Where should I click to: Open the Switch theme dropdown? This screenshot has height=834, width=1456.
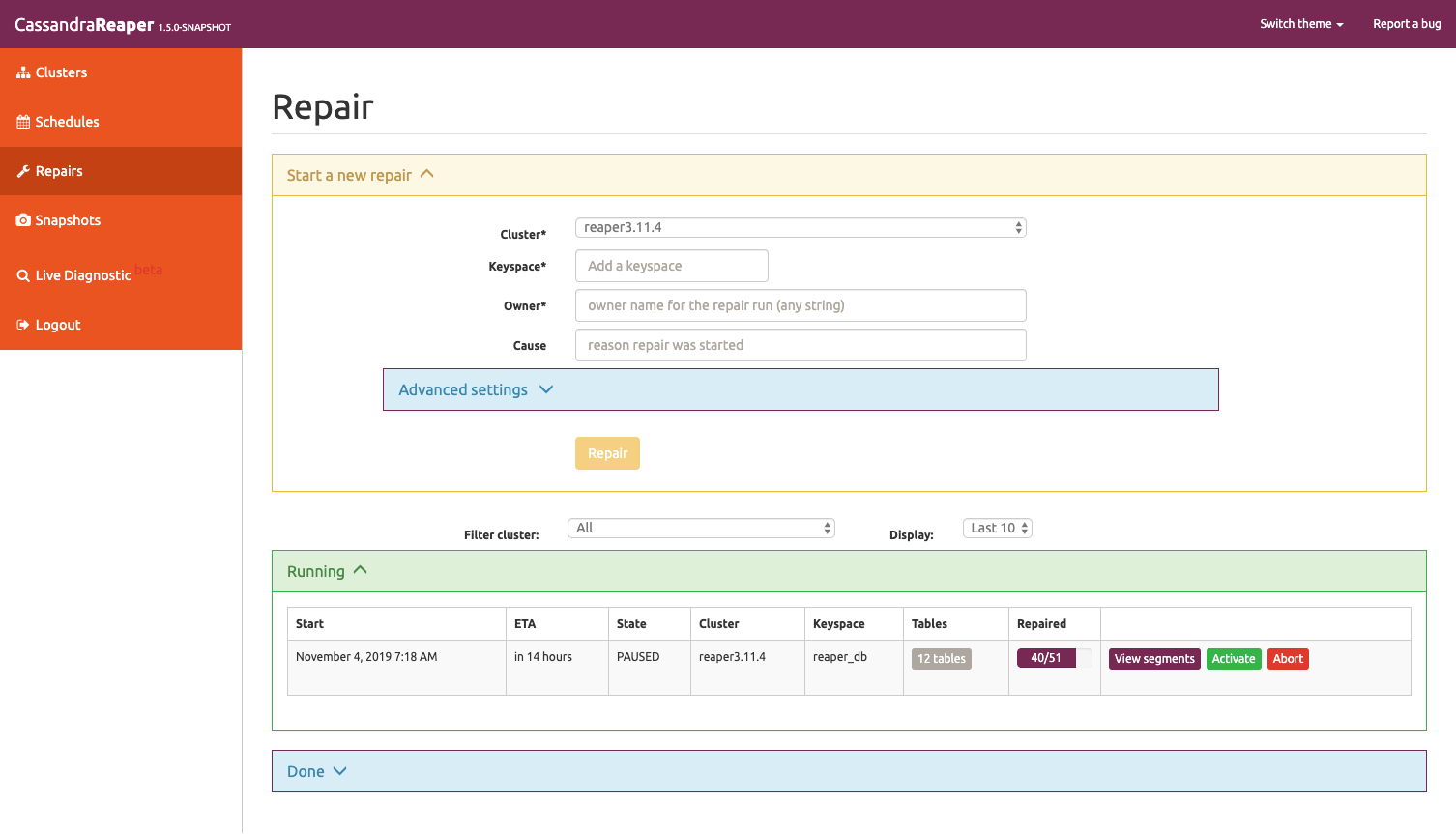[x=1301, y=24]
